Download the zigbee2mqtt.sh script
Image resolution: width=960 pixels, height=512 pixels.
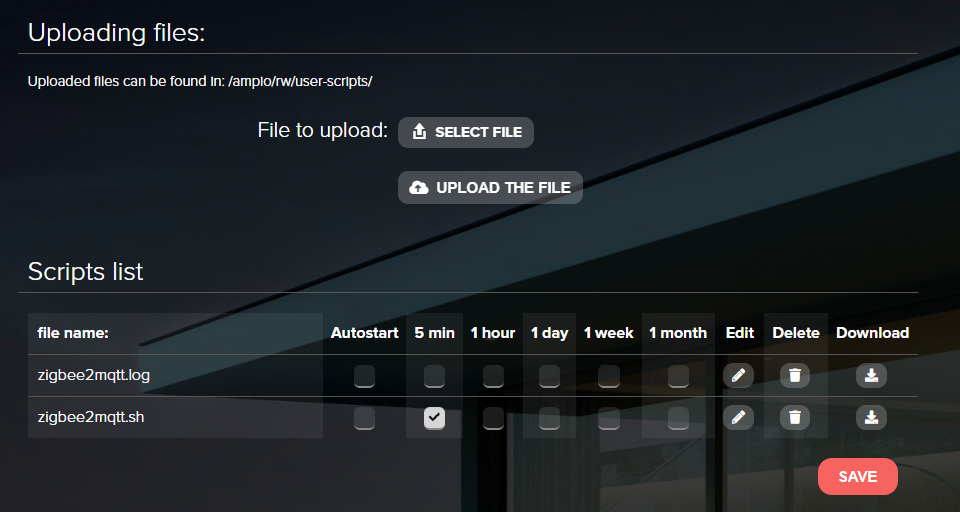(871, 417)
